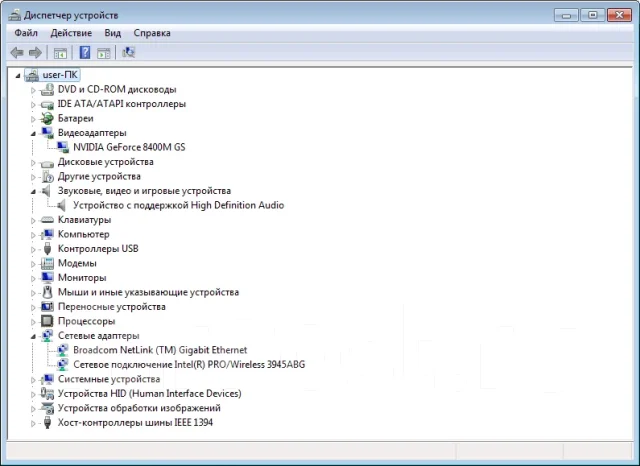Click the Другие устройства question-mark icon
The image size is (640, 466).
tap(47, 177)
